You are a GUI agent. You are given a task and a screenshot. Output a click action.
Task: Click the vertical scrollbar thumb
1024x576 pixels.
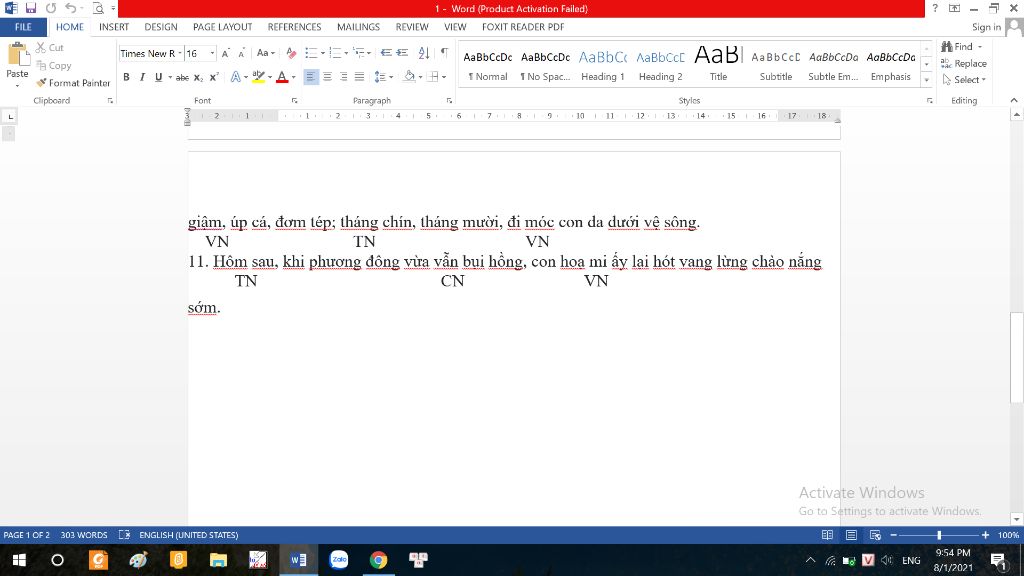1017,359
